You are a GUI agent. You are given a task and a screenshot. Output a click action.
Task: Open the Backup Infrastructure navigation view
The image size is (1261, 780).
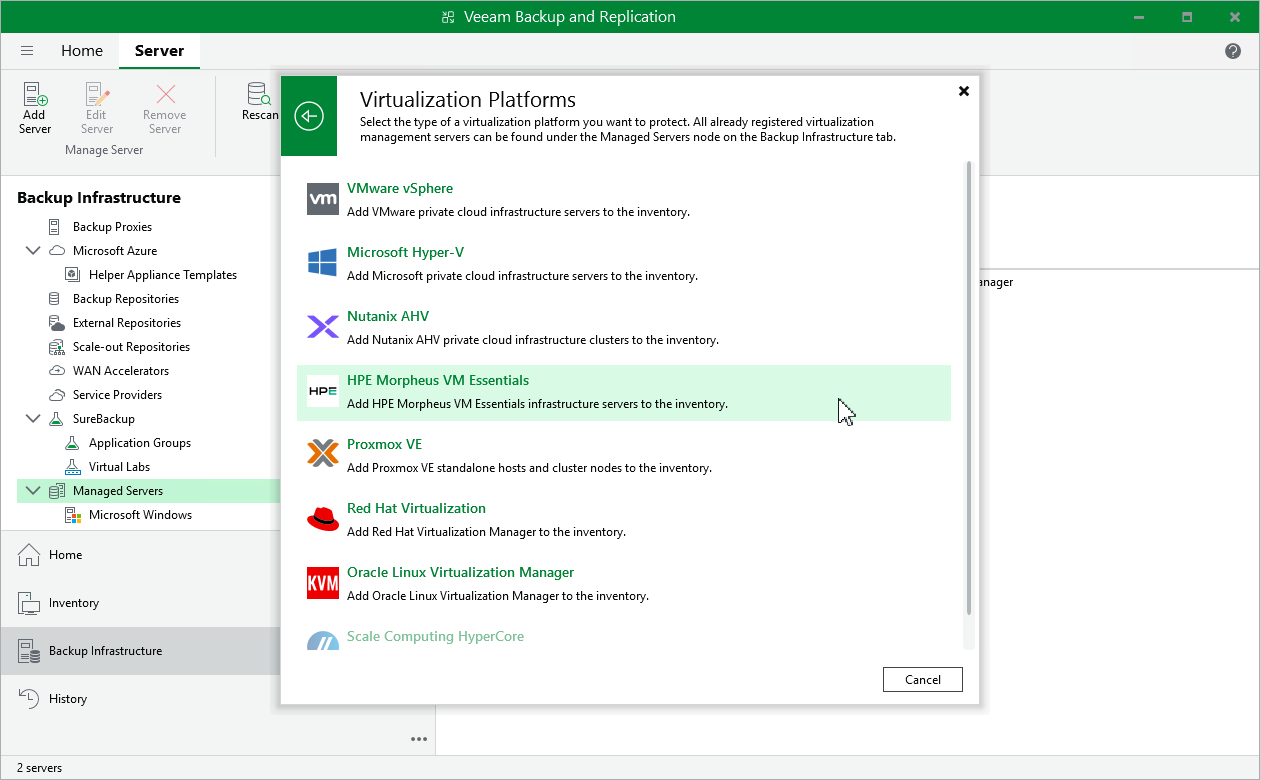(x=140, y=651)
